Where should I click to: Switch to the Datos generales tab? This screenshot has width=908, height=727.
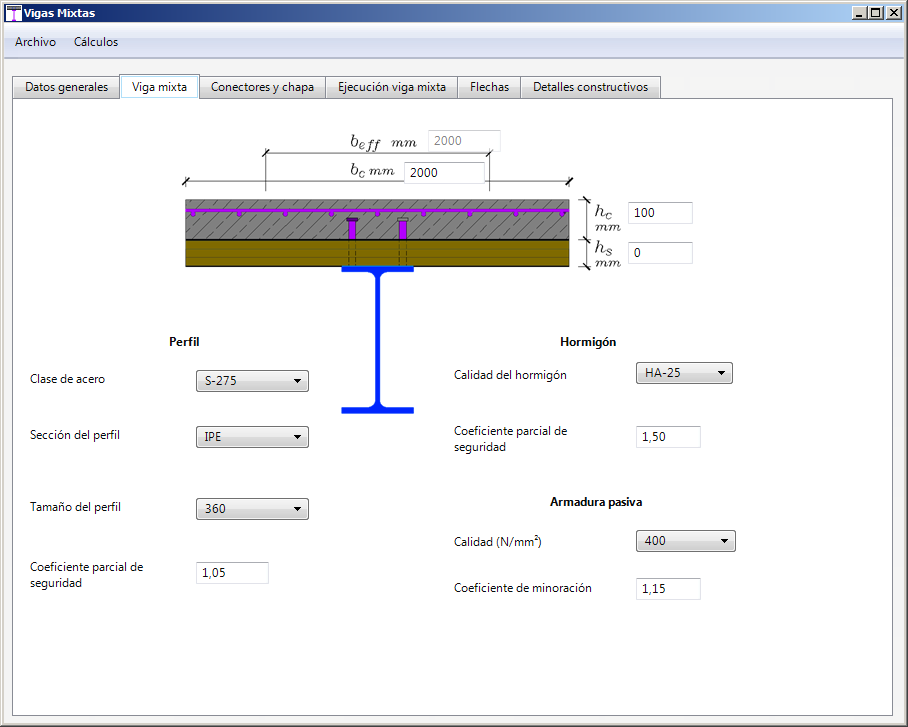click(67, 87)
